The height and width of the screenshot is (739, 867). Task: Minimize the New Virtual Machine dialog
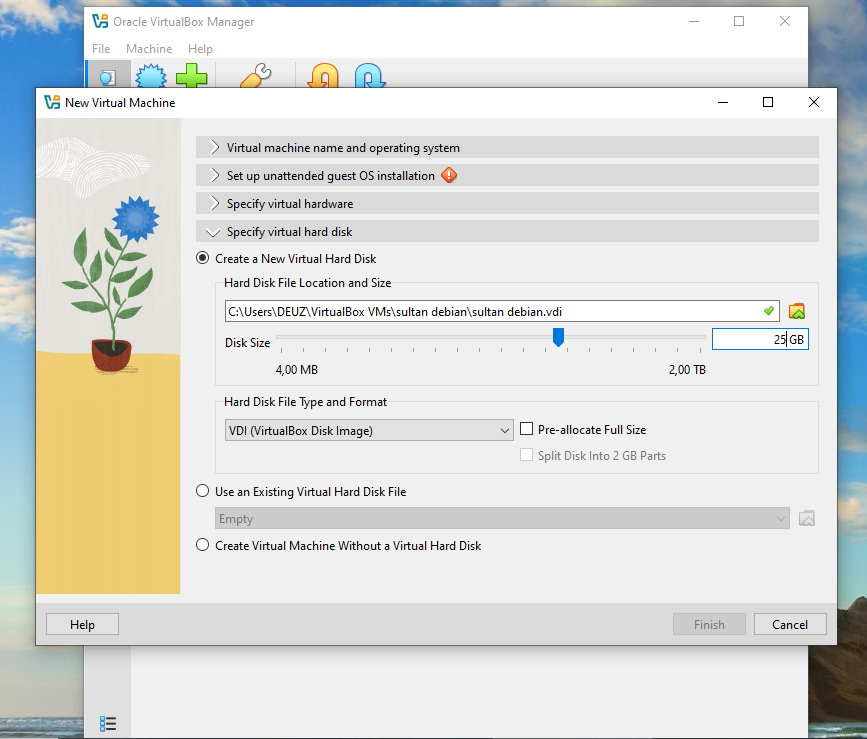[x=723, y=102]
